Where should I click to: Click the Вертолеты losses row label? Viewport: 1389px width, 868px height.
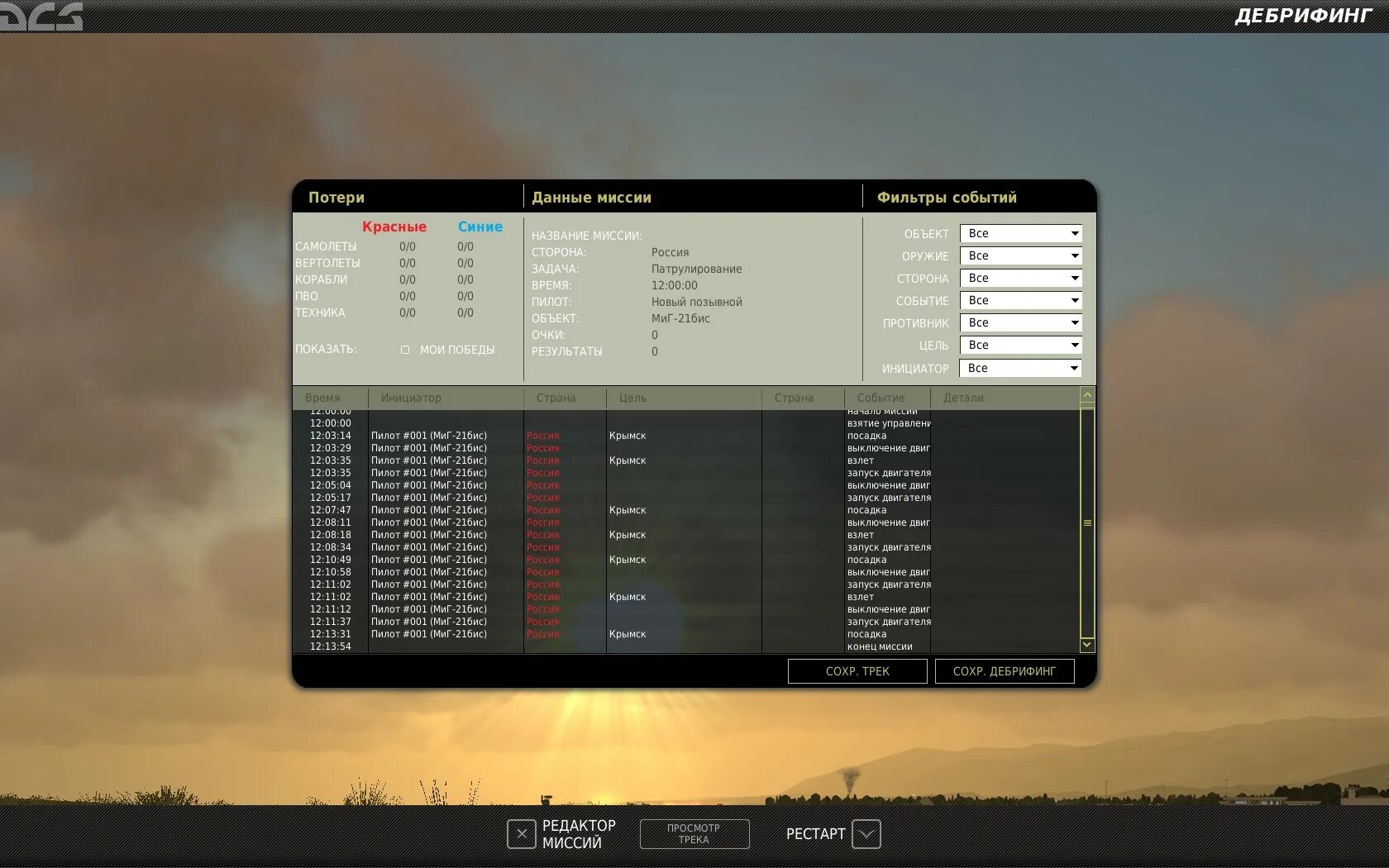327,263
